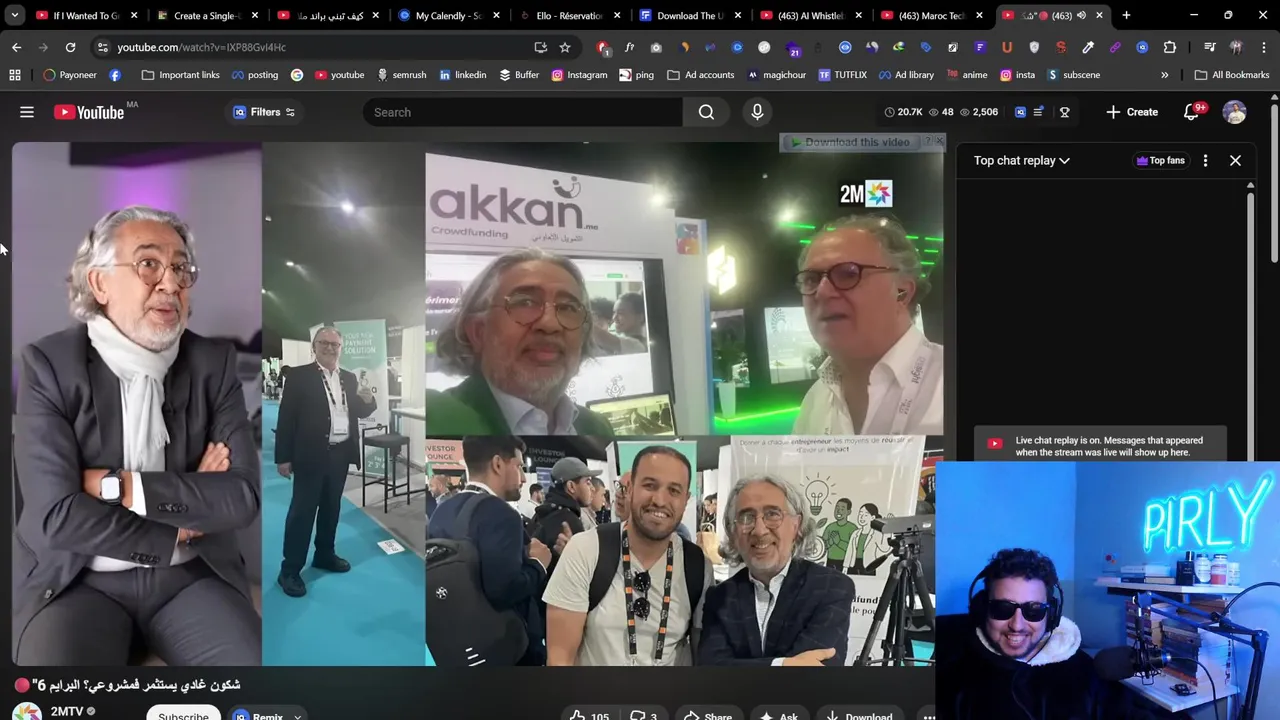Open the list icon beside video stats
The width and height of the screenshot is (1280, 720).
click(x=1038, y=112)
